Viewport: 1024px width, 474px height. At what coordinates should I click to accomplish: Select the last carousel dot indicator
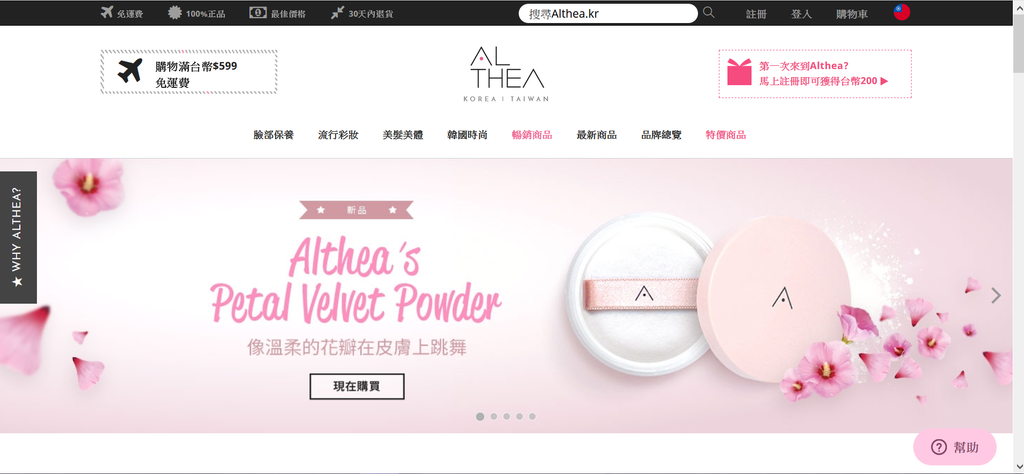point(532,417)
